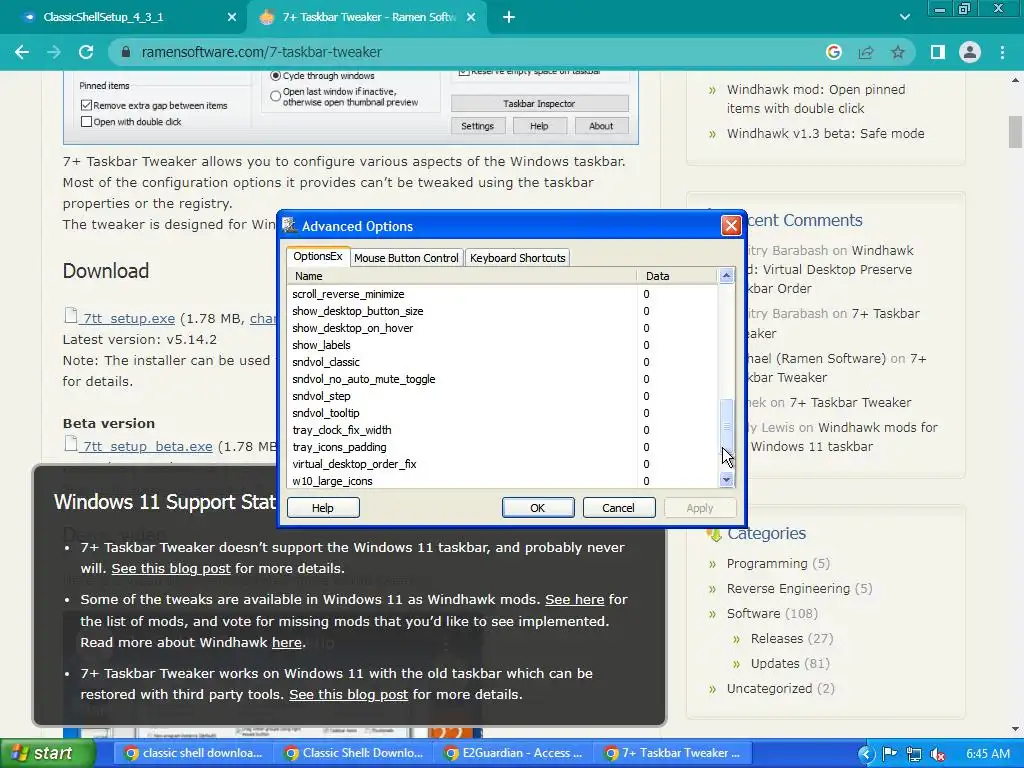This screenshot has width=1024, height=768.
Task: Open the 7tt_setup.exe download link
Action: point(129,319)
